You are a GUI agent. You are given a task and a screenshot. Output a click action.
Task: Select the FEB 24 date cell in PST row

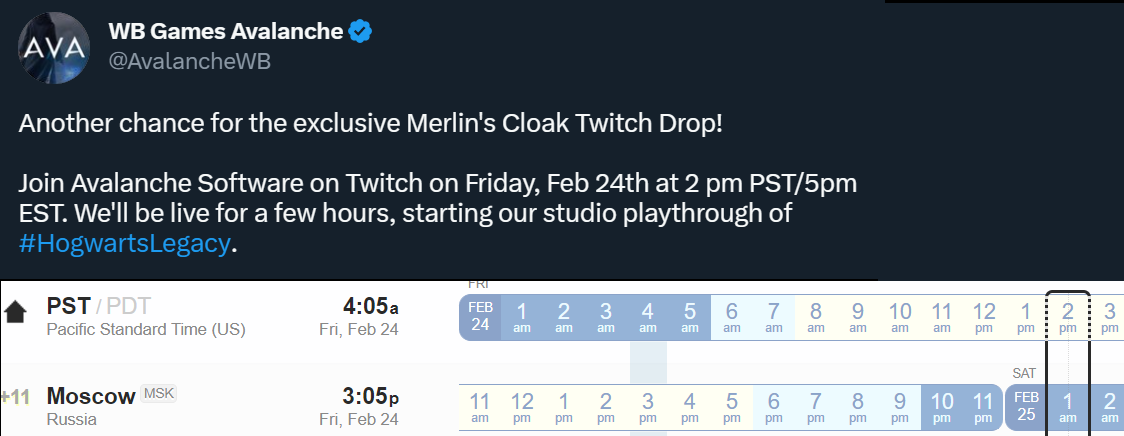tap(480, 317)
